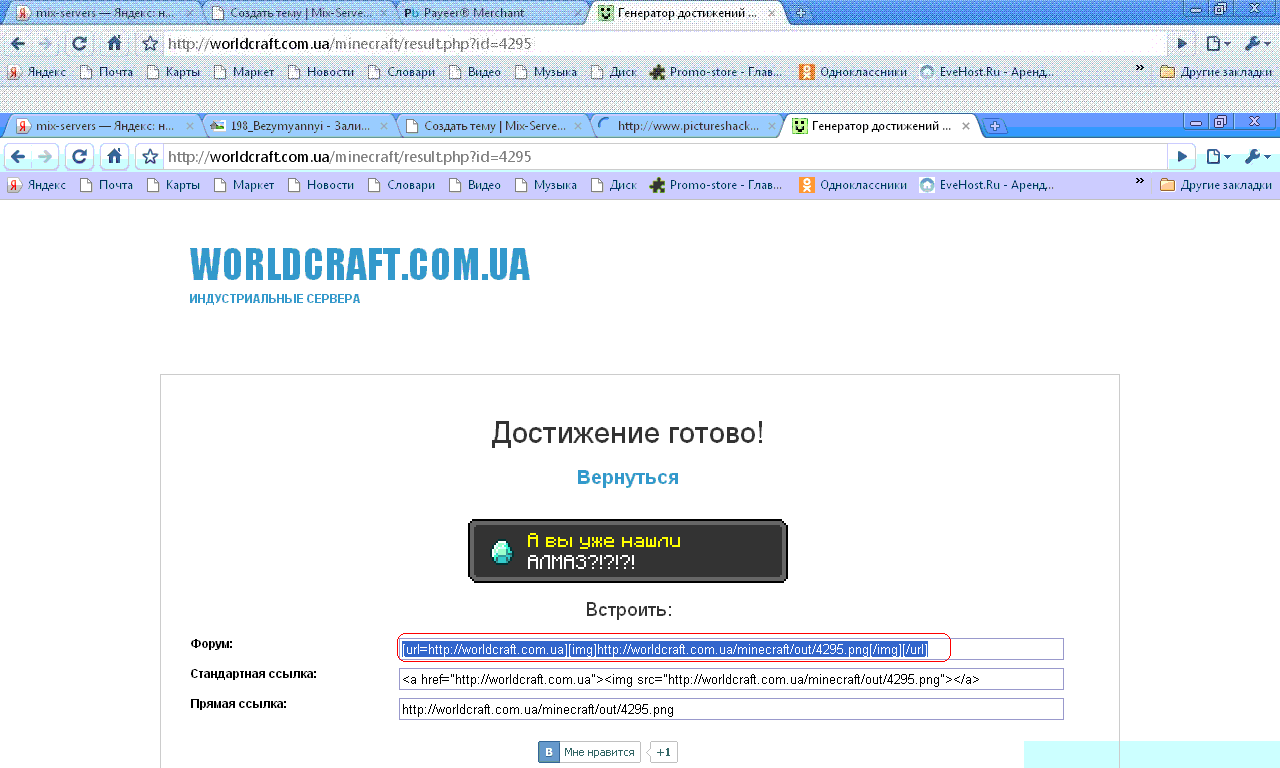Image resolution: width=1280 pixels, height=768 pixels.
Task: Open EveHost.Ru bookmark in the lower bookmarks bar
Action: pyautogui.click(x=987, y=185)
